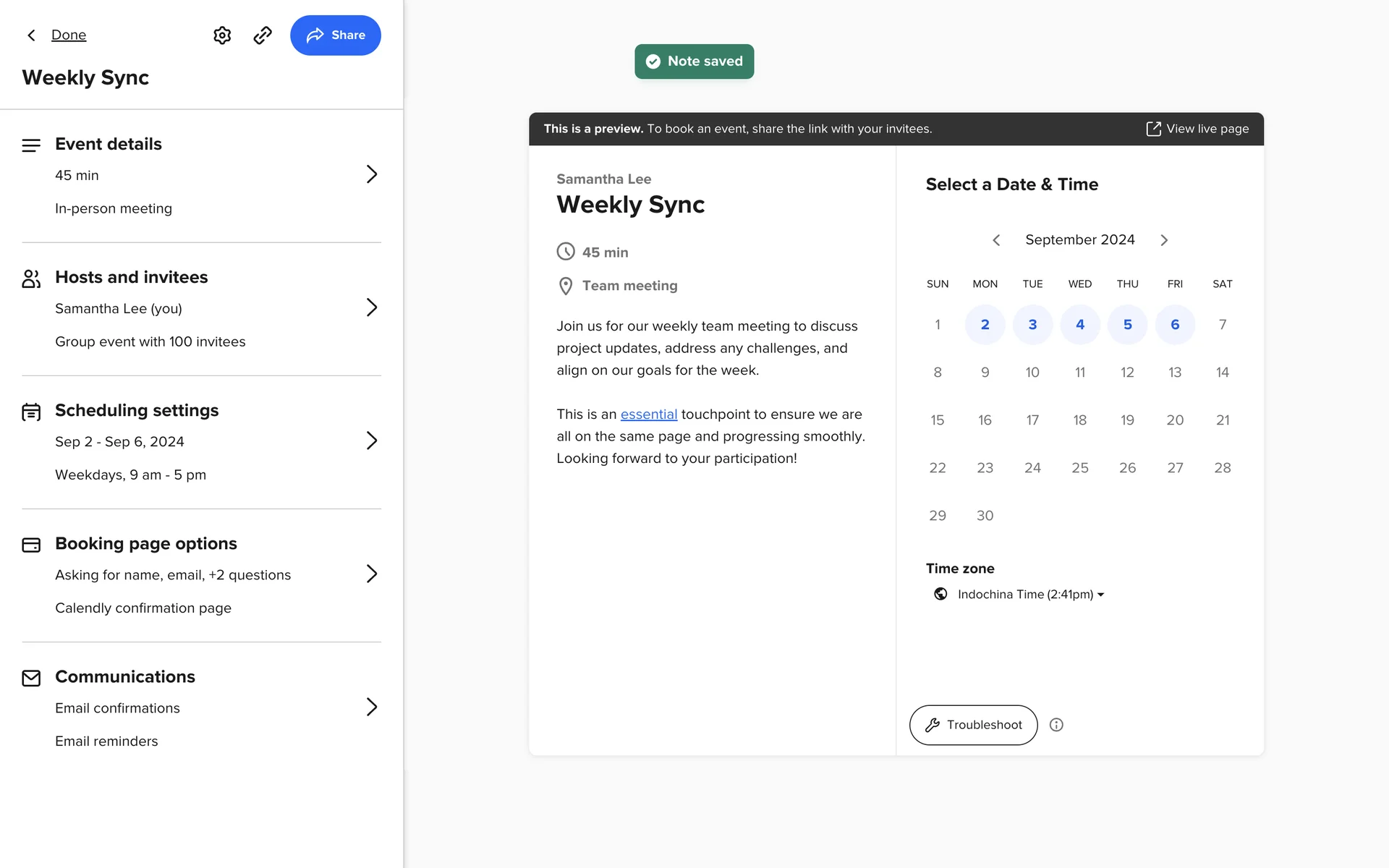1389x868 pixels.
Task: Click the Communications envelope icon
Action: coord(31,678)
